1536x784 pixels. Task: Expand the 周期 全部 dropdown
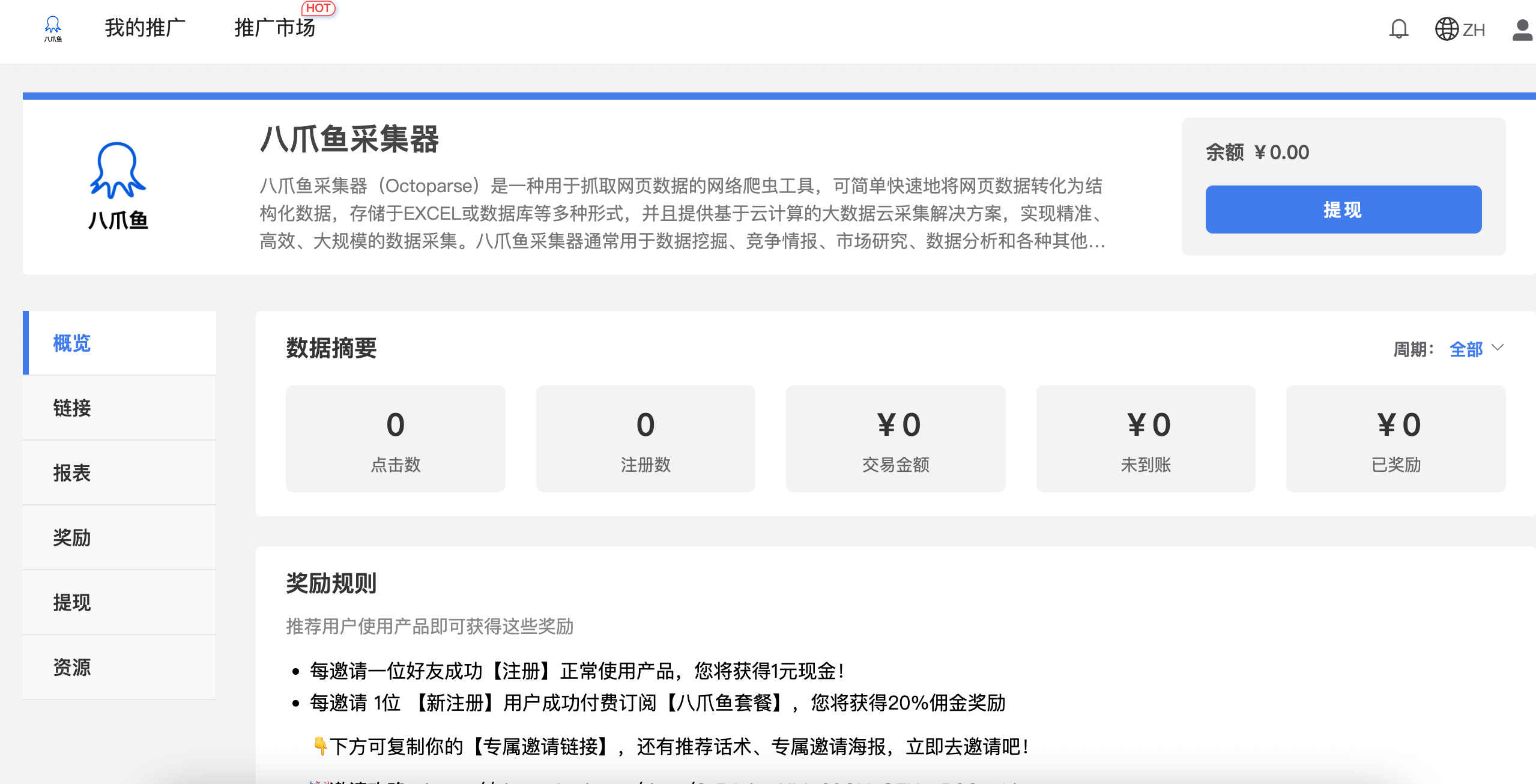click(1466, 349)
